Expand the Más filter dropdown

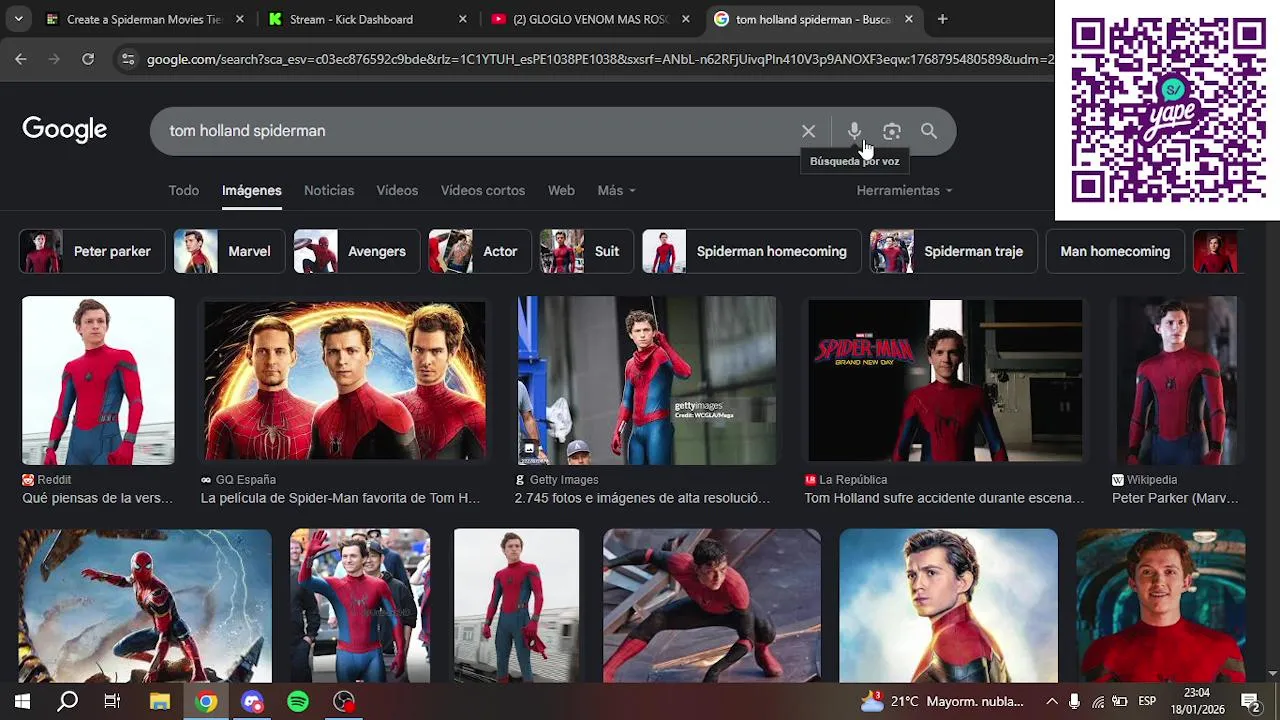[616, 190]
